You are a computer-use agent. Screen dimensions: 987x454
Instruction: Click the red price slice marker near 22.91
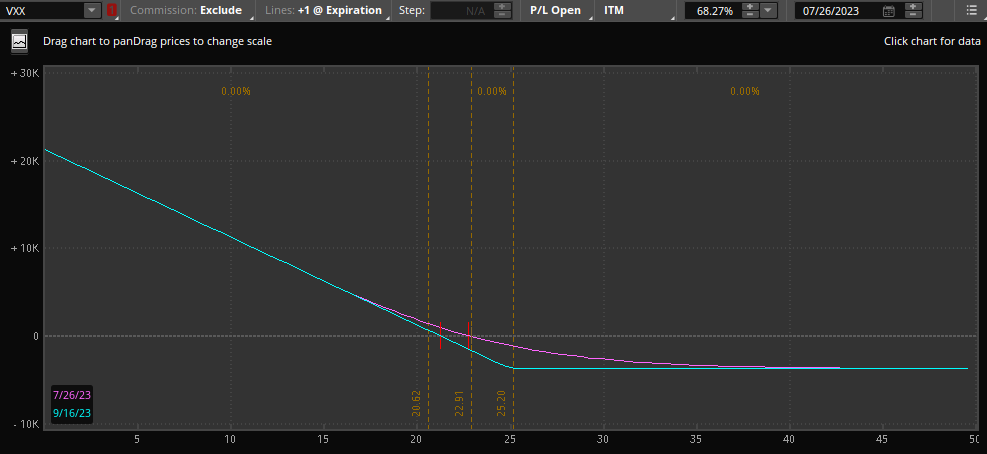click(469, 335)
